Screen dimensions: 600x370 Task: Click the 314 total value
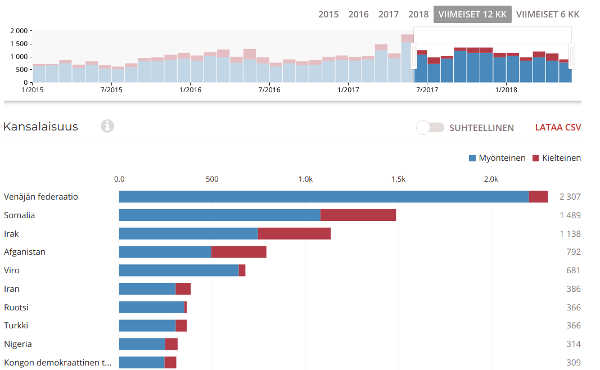pos(573,344)
